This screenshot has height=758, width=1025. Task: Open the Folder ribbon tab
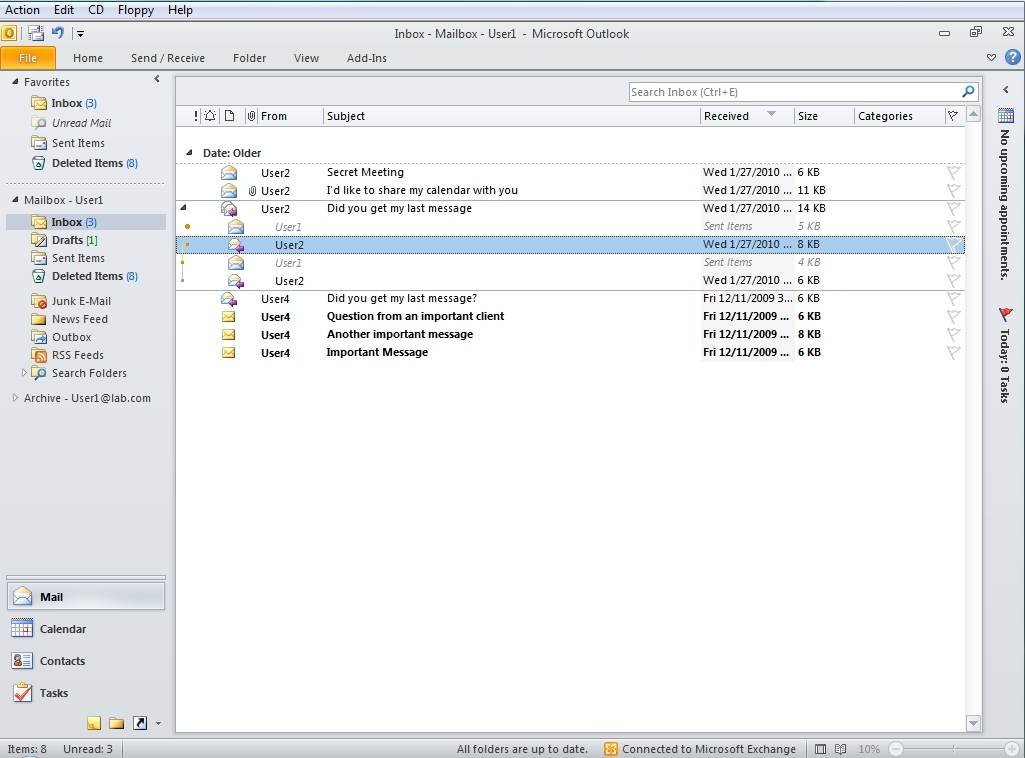pos(249,58)
